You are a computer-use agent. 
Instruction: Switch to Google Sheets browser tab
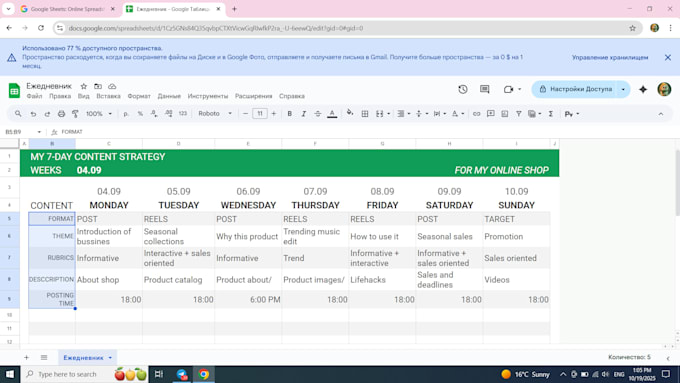(68, 9)
